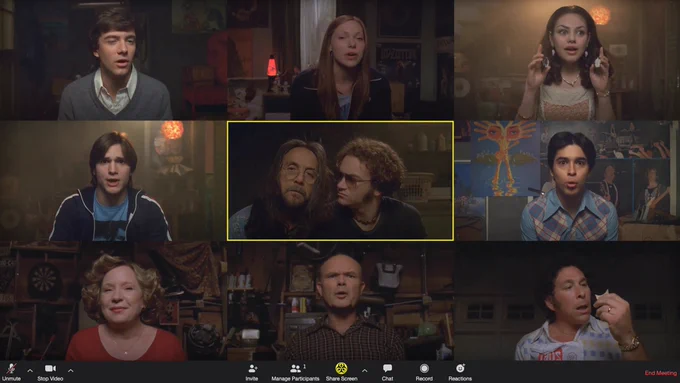Select tile of woman raising both hands
Image resolution: width=680 pixels, height=383 pixels.
click(x=567, y=60)
